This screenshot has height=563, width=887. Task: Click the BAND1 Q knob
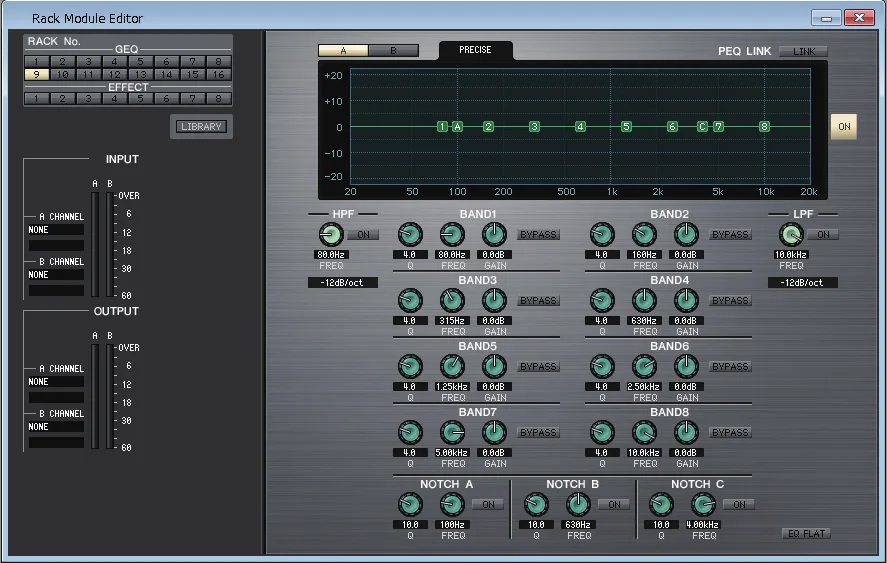pos(410,234)
